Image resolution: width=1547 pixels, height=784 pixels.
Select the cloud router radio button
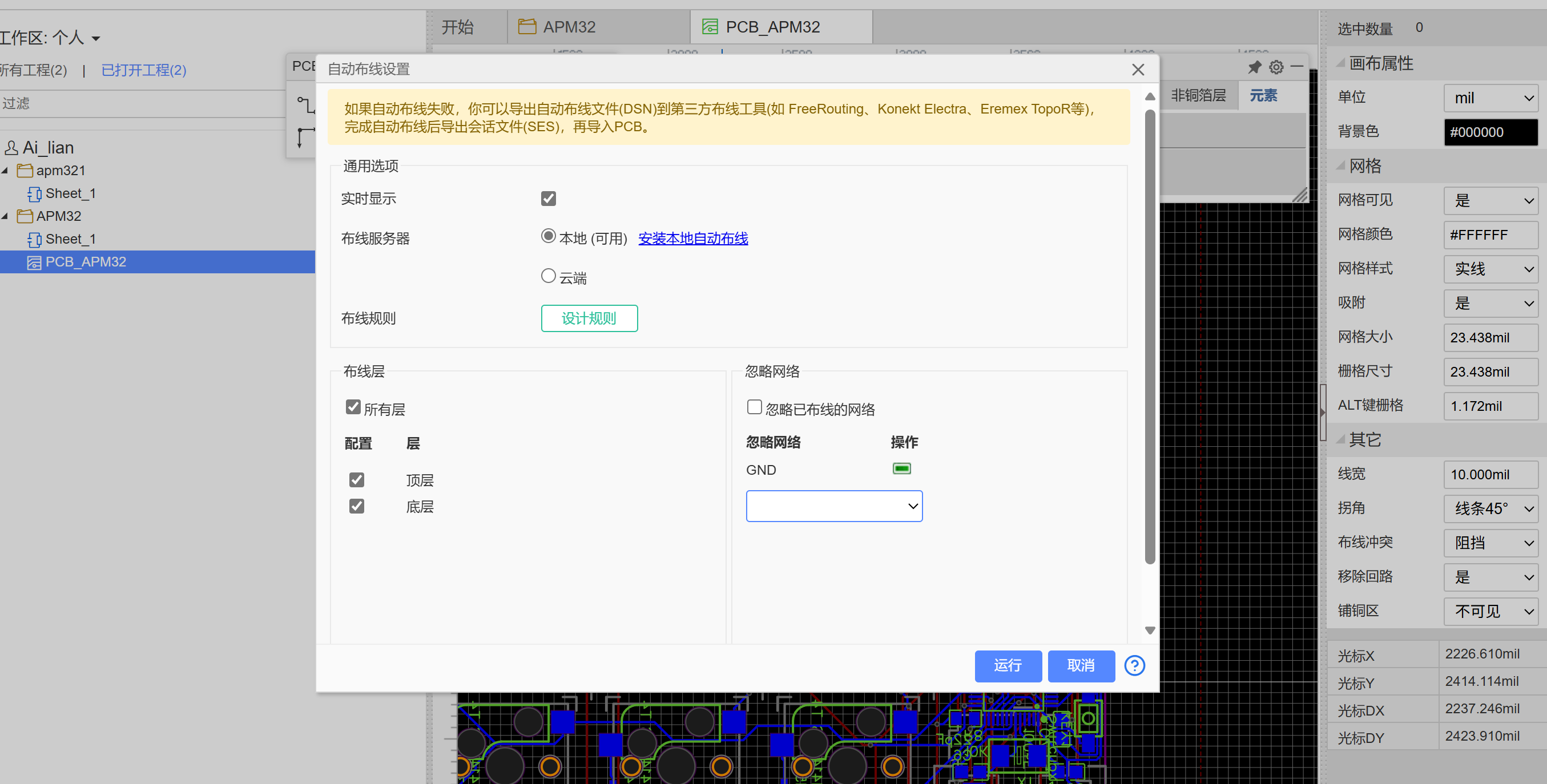(547, 276)
